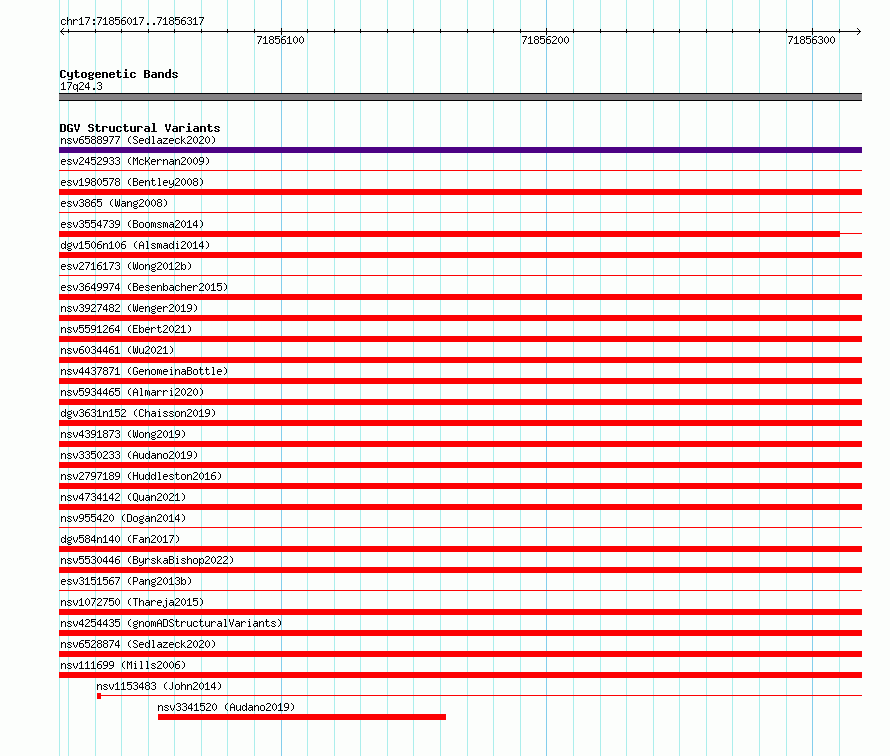This screenshot has height=756, width=890.
Task: Click the 71856100 ruler tick label
Action: (x=280, y=40)
